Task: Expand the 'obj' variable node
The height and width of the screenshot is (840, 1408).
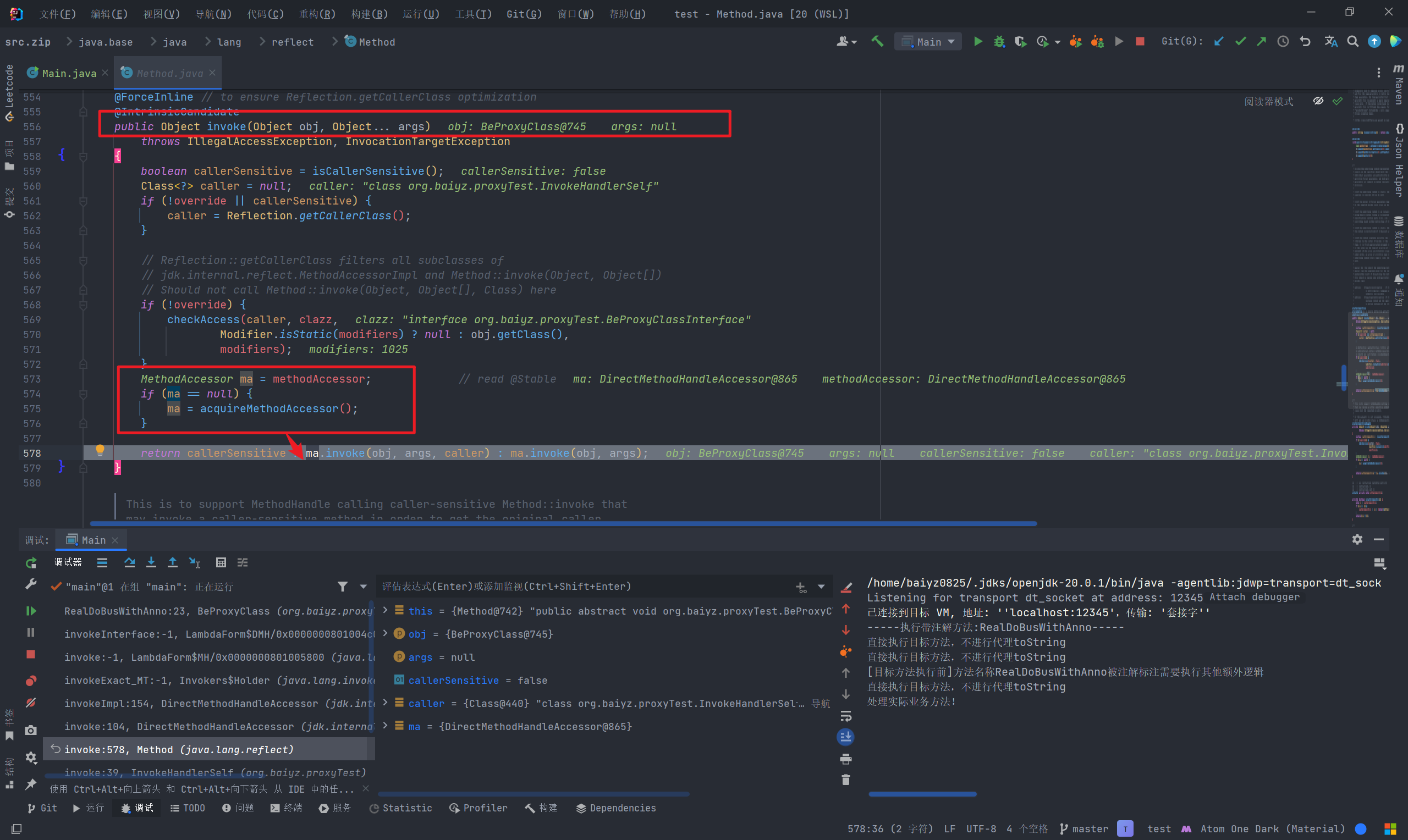Action: (385, 633)
